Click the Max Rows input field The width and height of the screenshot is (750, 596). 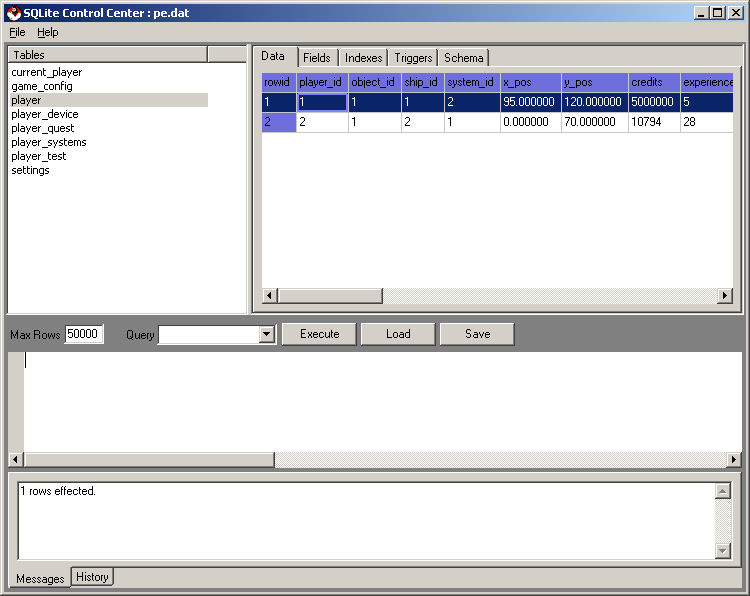84,334
